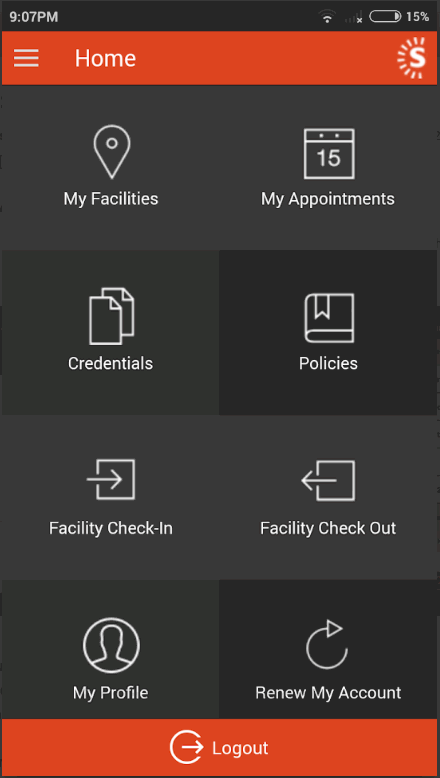Click the Logout arrow icon

[x=187, y=747]
